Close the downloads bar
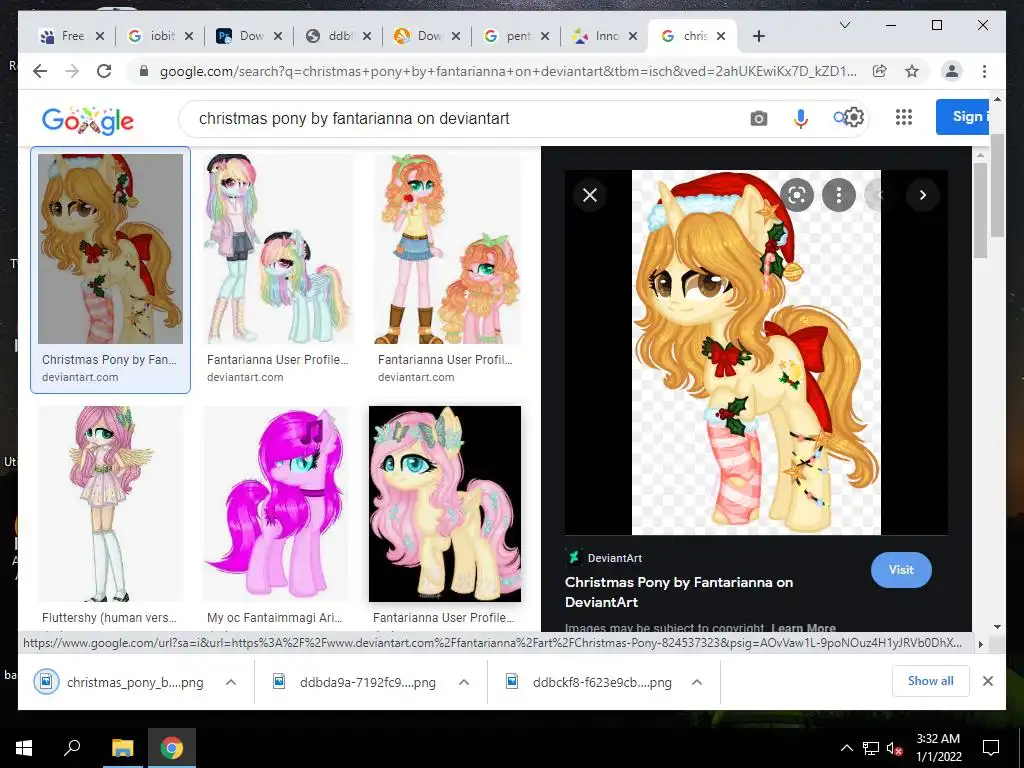Screen dimensions: 1024x768 click(x=987, y=681)
